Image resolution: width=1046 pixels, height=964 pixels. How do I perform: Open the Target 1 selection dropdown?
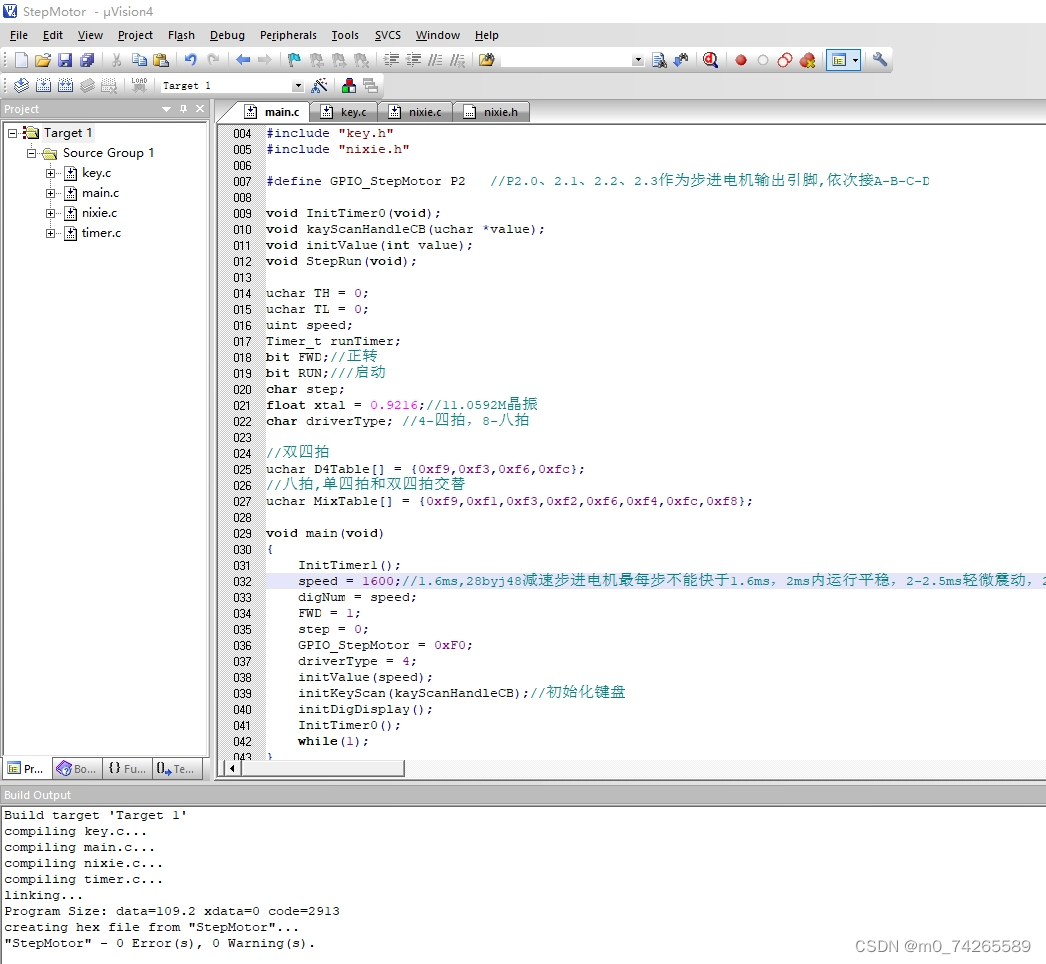[298, 86]
